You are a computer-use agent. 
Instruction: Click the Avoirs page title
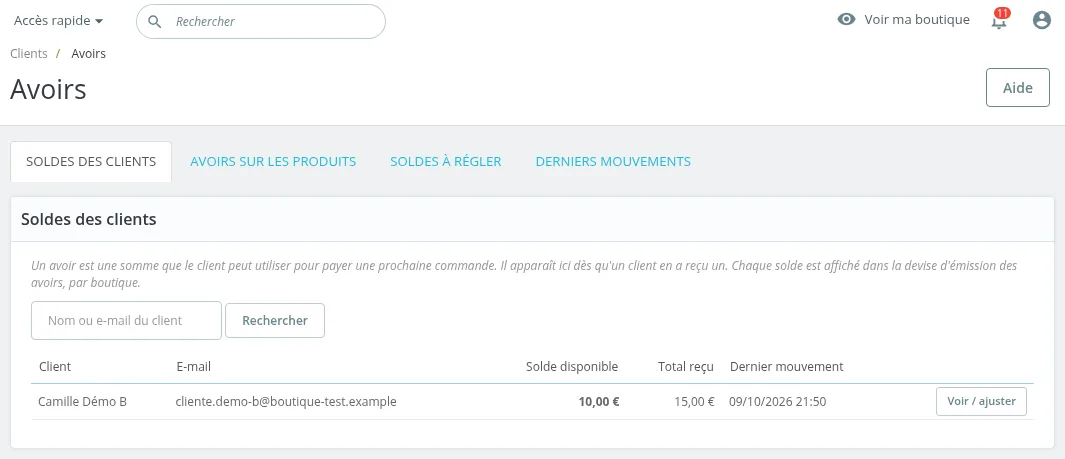click(48, 89)
